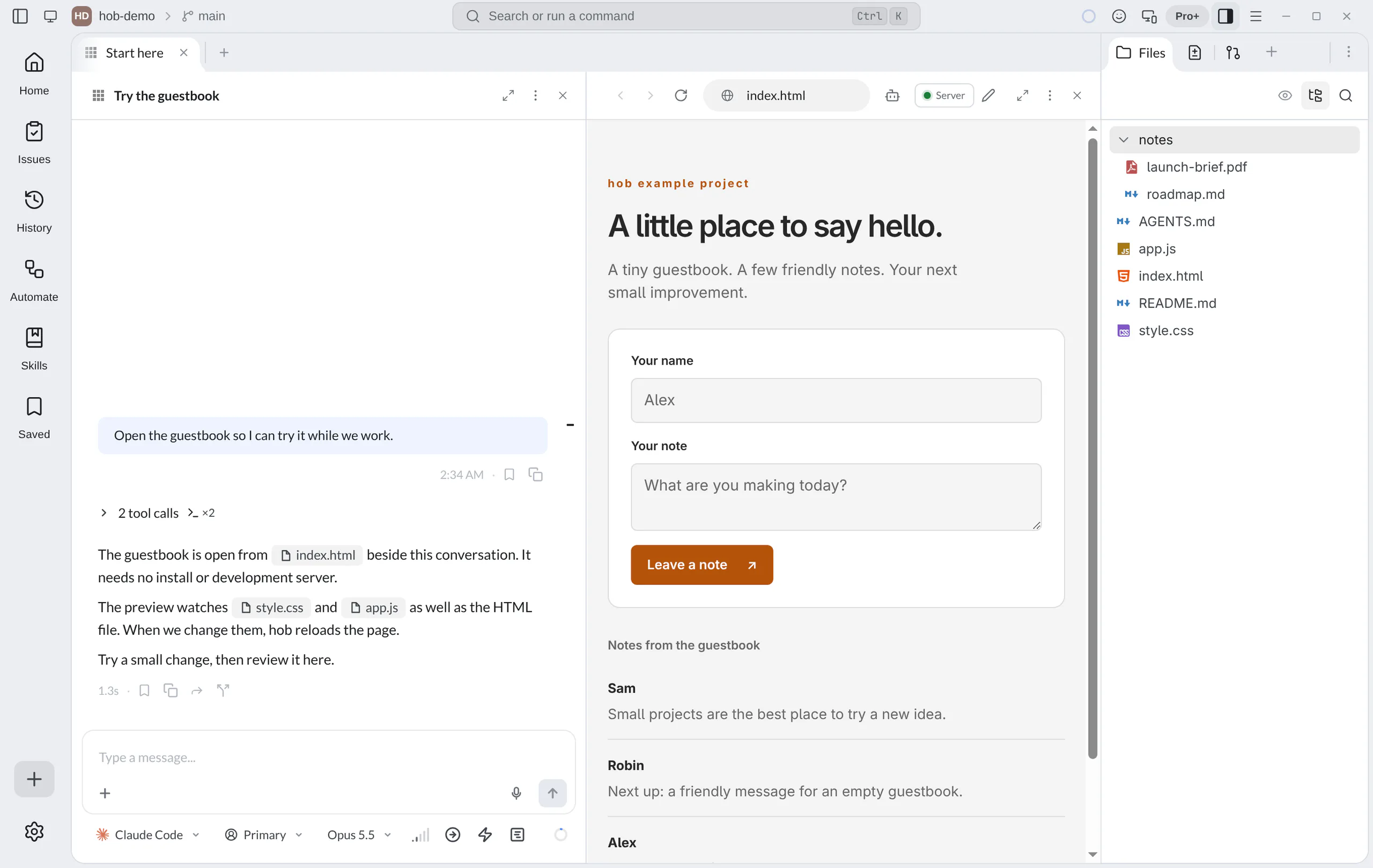The height and width of the screenshot is (868, 1373).
Task: Click the Leave a note button
Action: [702, 564]
